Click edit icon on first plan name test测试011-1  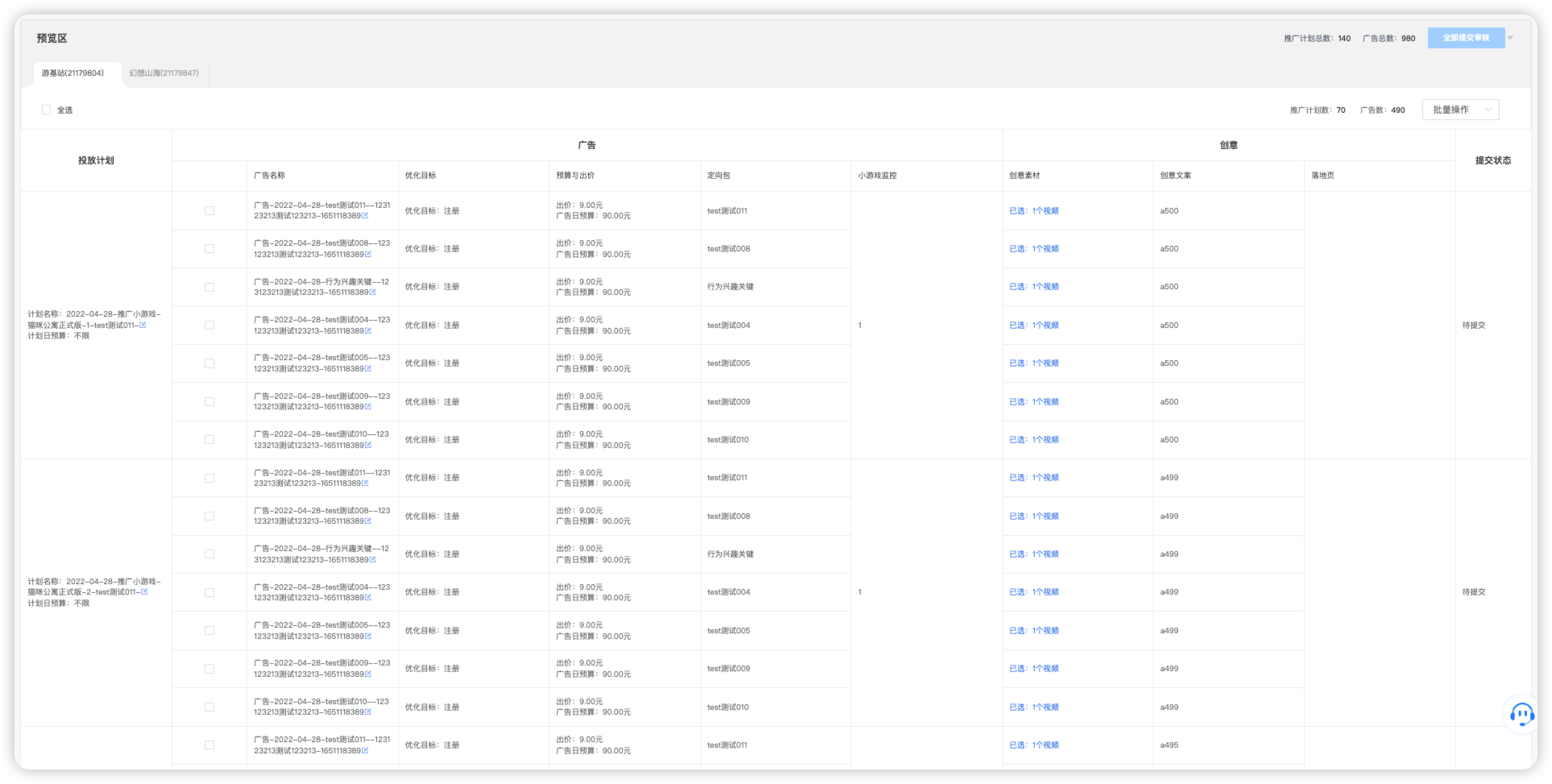pos(143,326)
